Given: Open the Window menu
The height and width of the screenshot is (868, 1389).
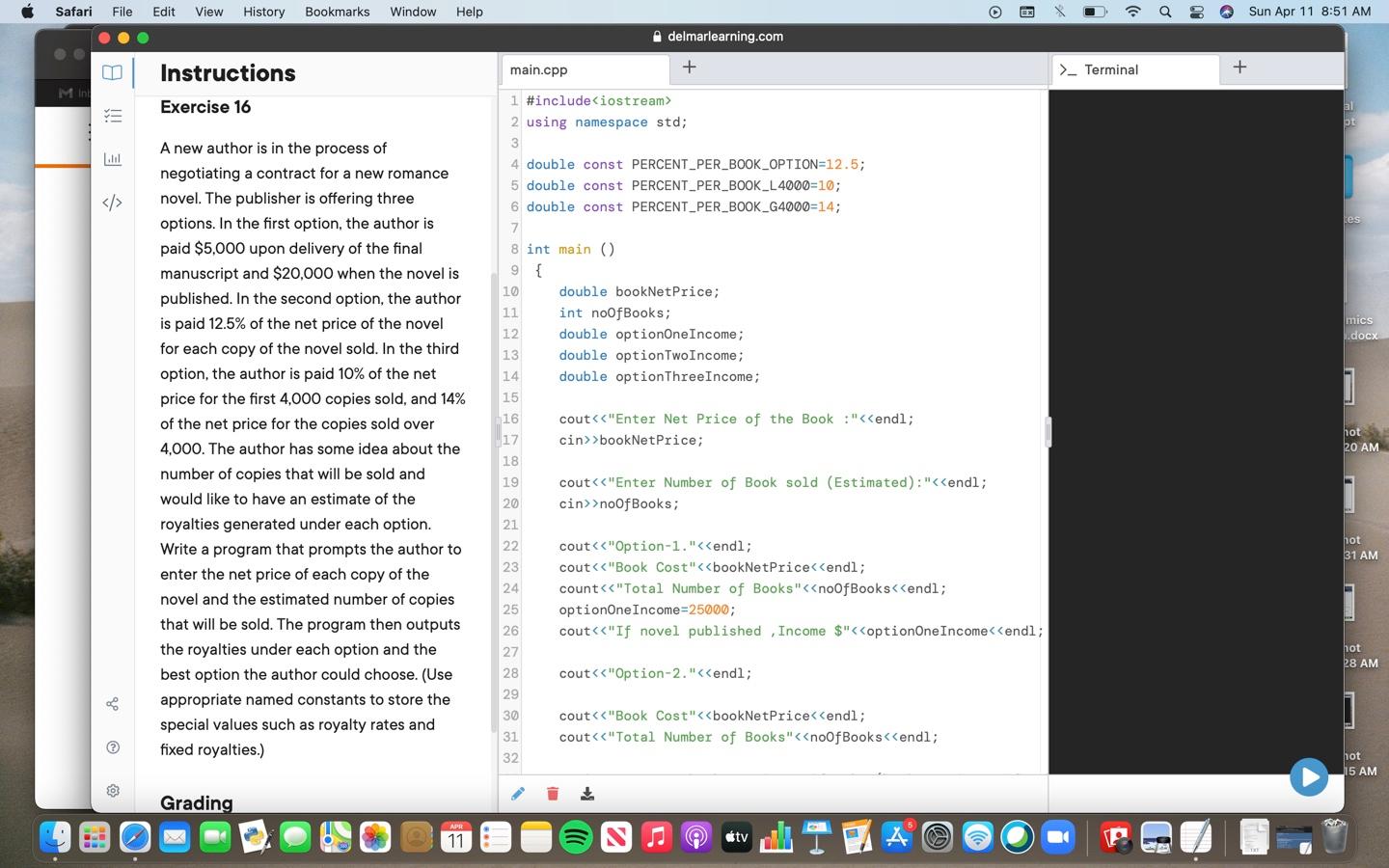Looking at the screenshot, I should [413, 12].
